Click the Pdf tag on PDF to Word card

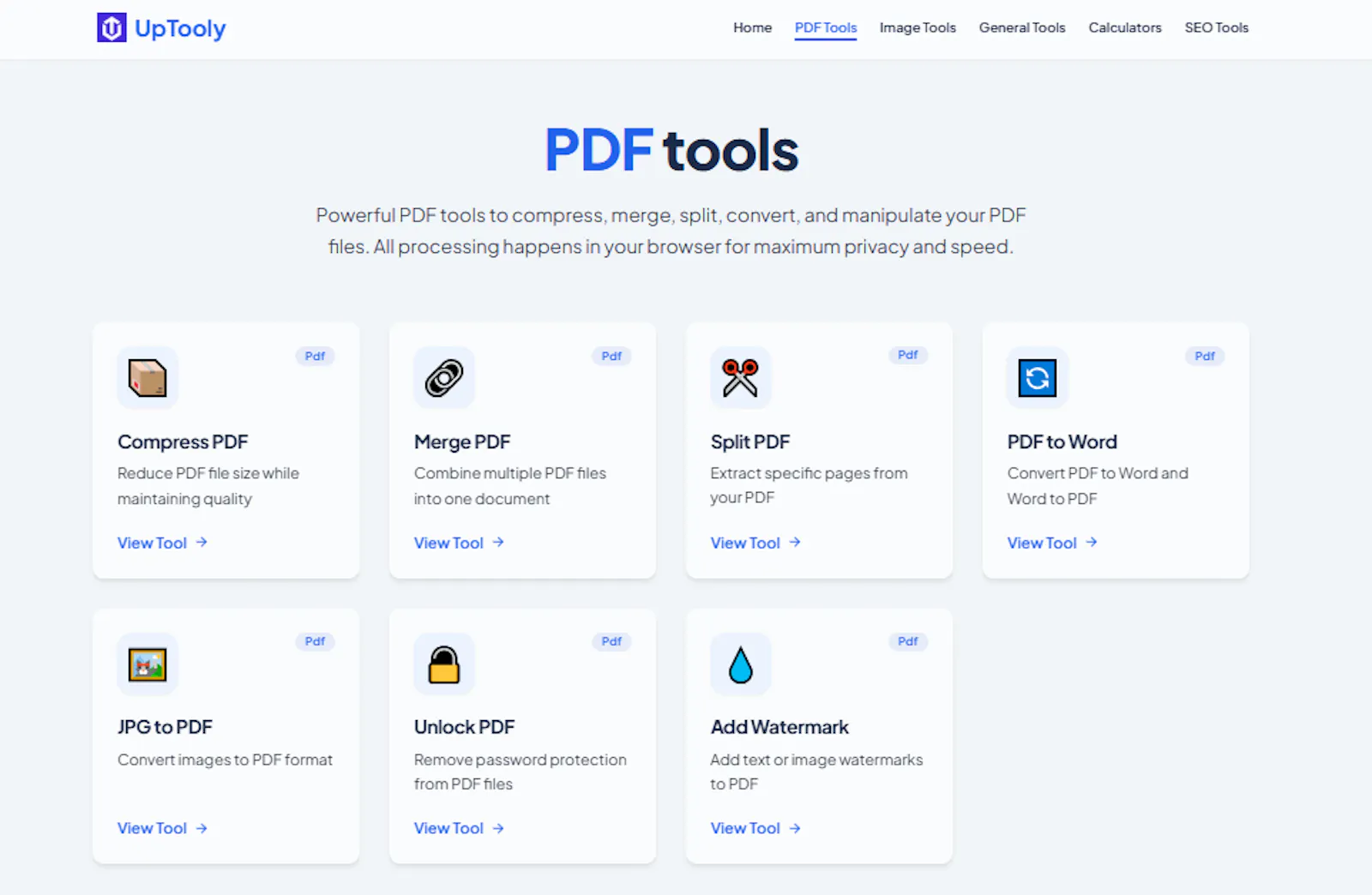(x=1205, y=356)
